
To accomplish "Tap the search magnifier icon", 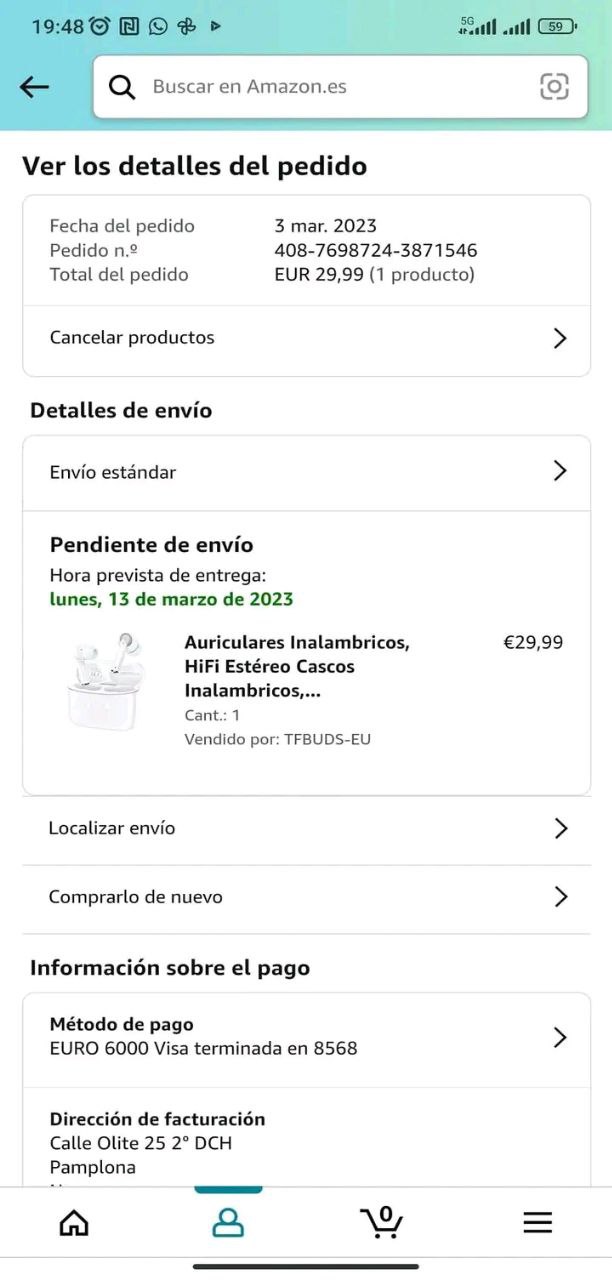I will point(122,87).
